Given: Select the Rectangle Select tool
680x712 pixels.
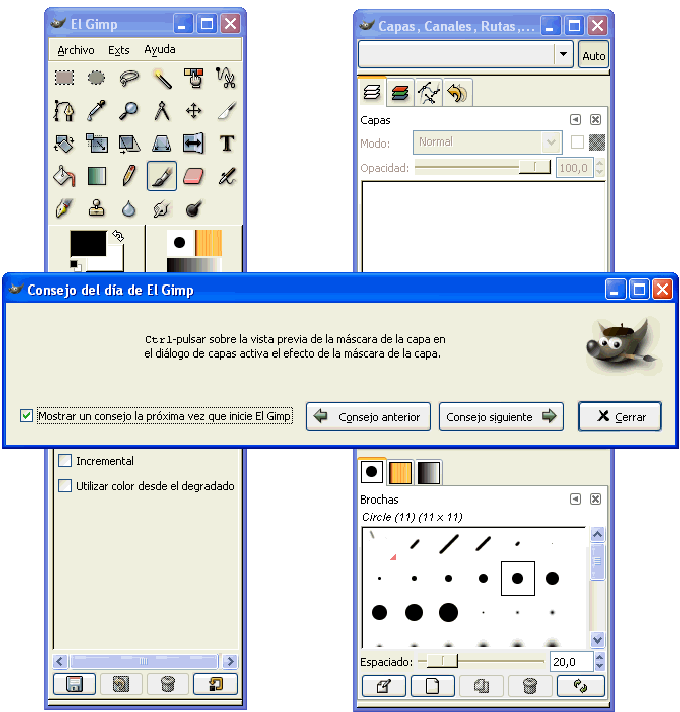Looking at the screenshot, I should pyautogui.click(x=64, y=78).
